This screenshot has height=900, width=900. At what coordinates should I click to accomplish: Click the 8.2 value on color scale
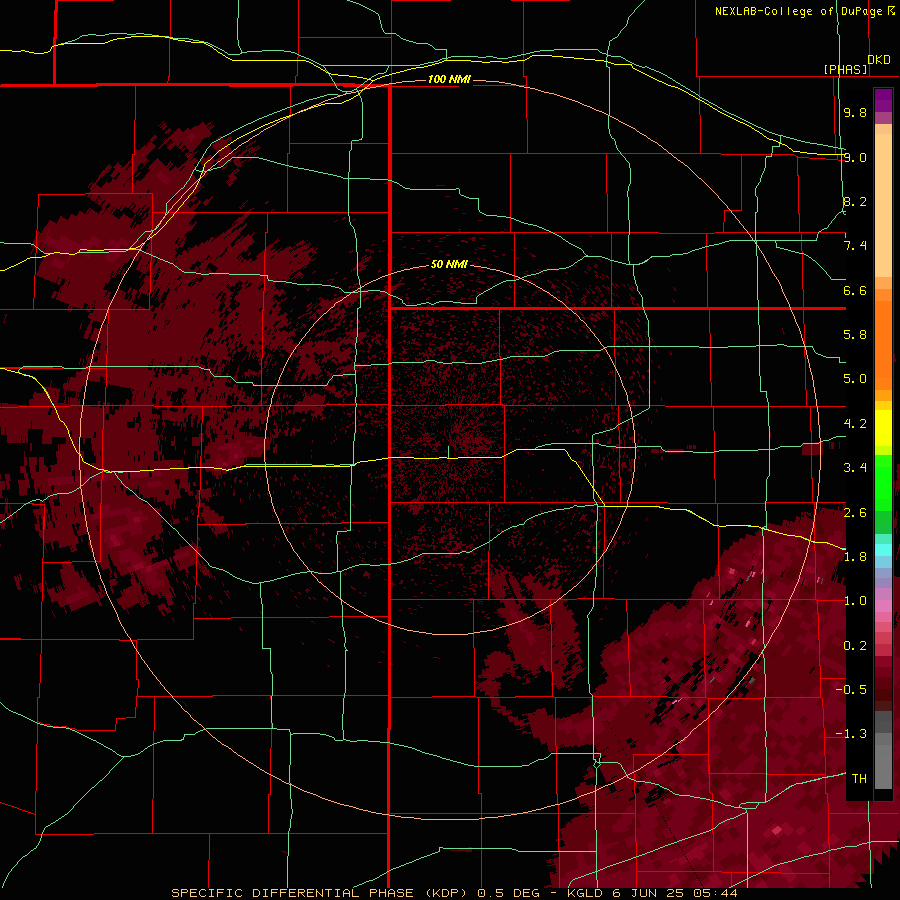(855, 201)
